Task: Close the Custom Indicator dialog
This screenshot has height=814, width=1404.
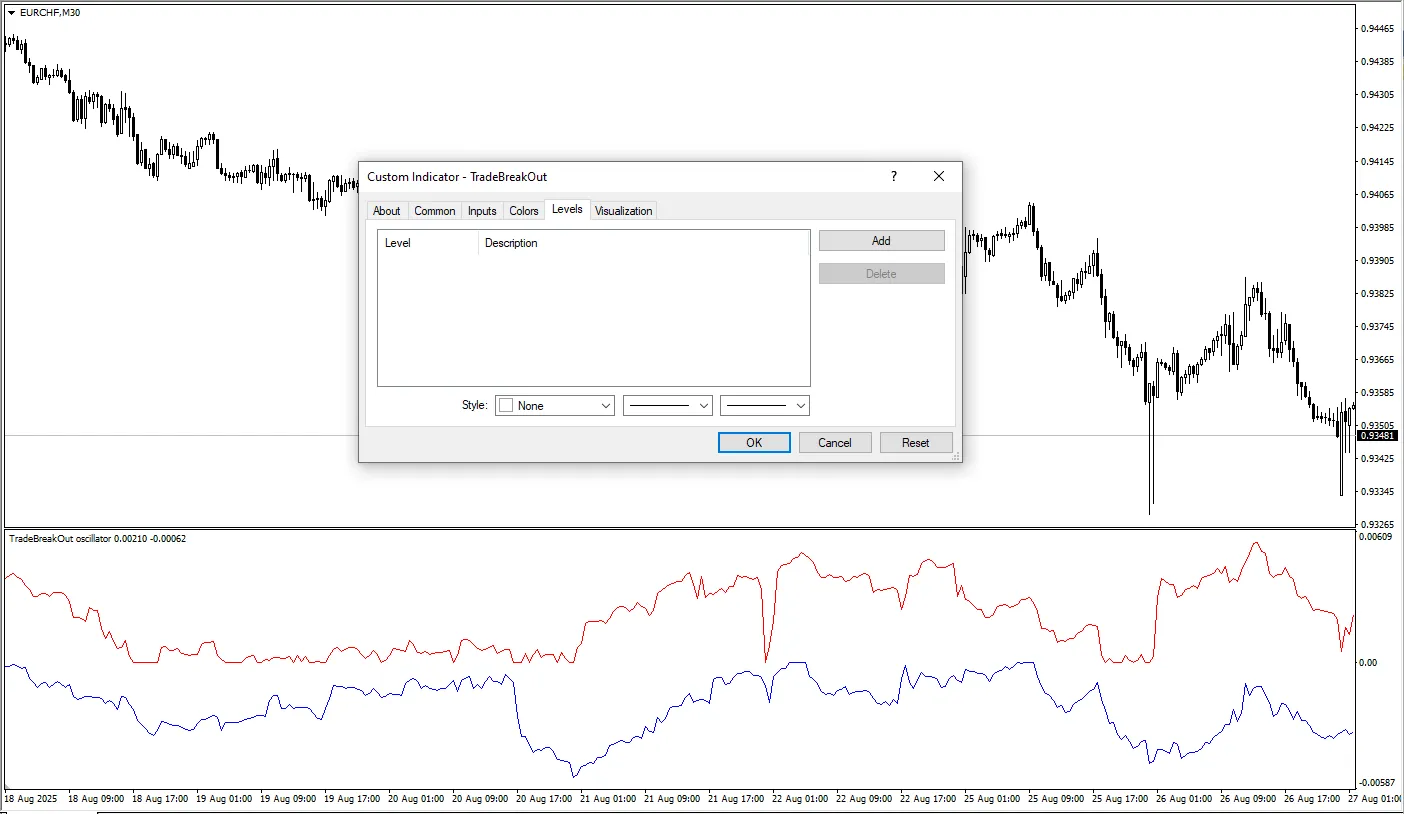Action: tap(938, 176)
